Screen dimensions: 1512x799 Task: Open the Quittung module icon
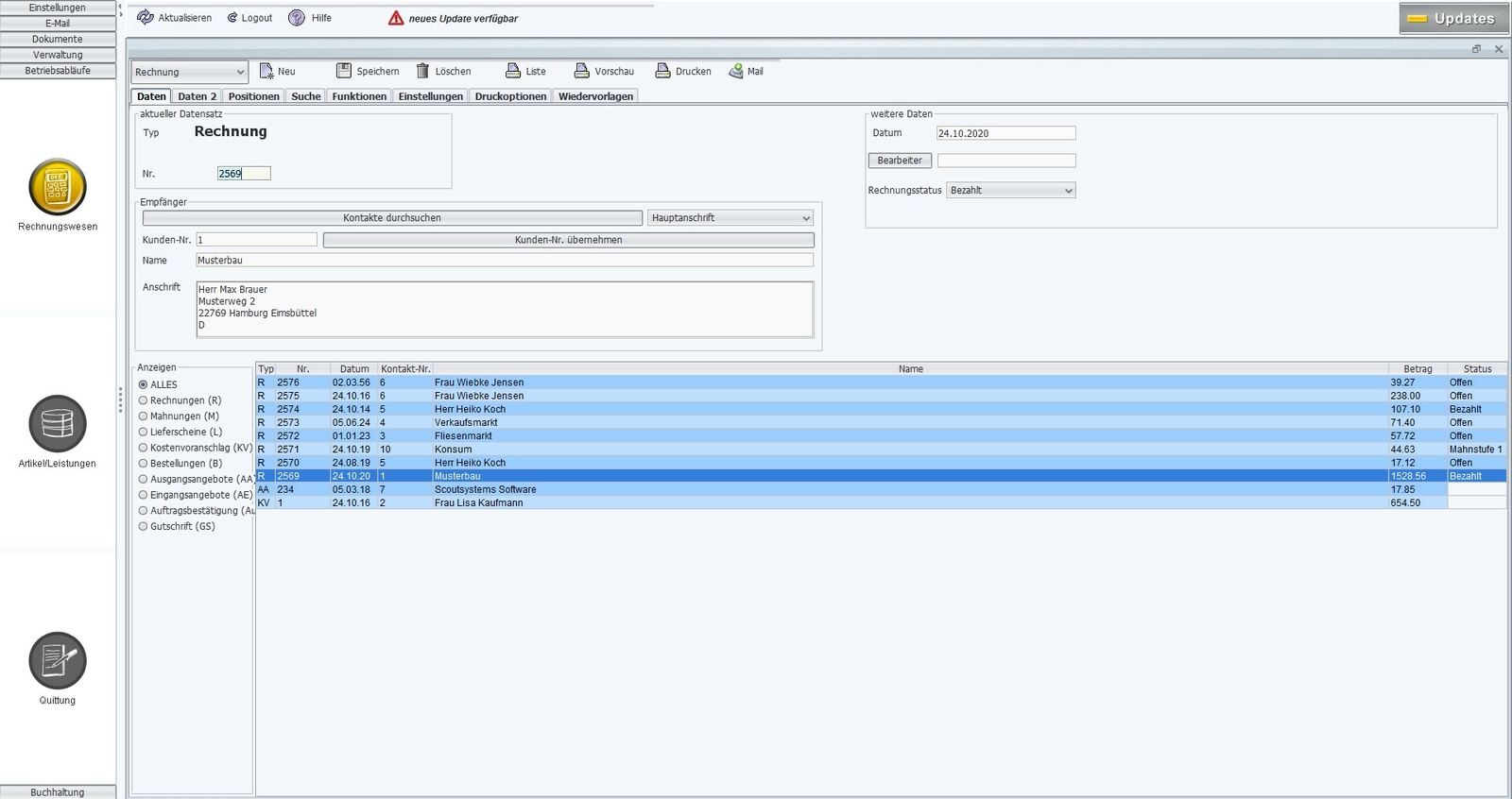[x=58, y=661]
